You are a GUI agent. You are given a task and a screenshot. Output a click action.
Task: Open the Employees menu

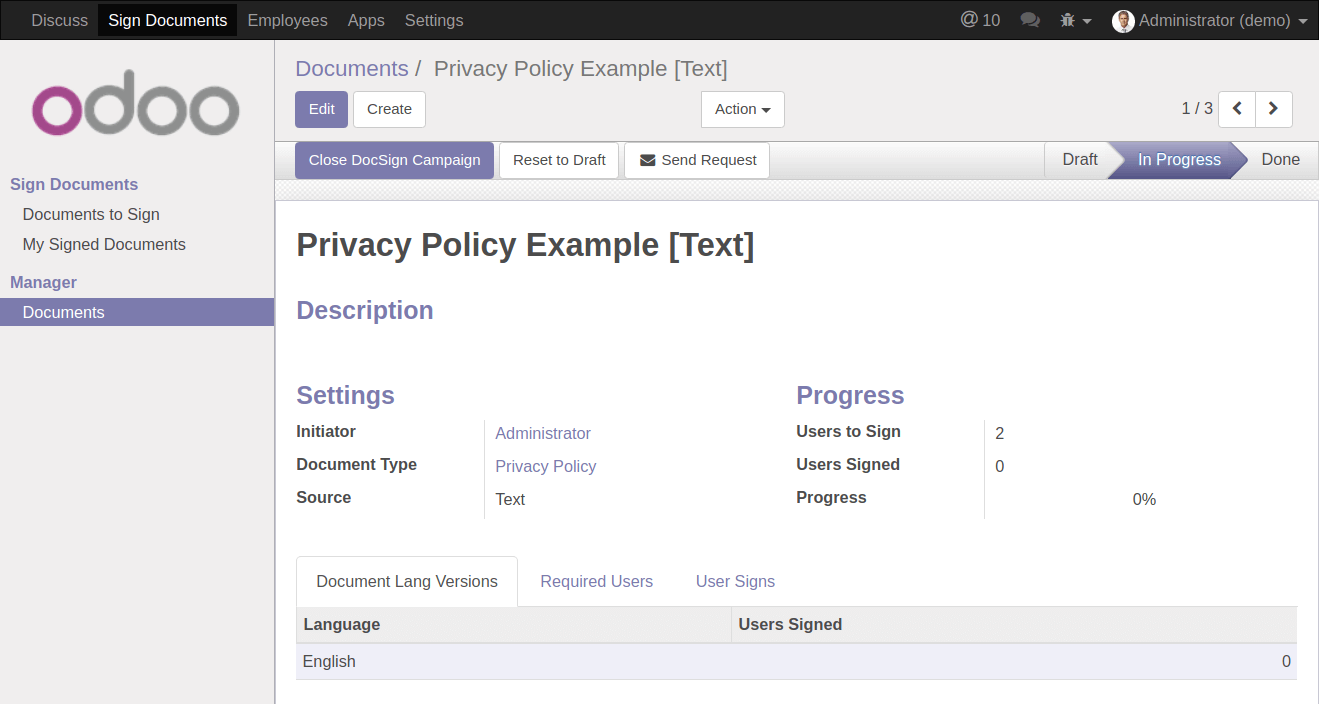287,20
